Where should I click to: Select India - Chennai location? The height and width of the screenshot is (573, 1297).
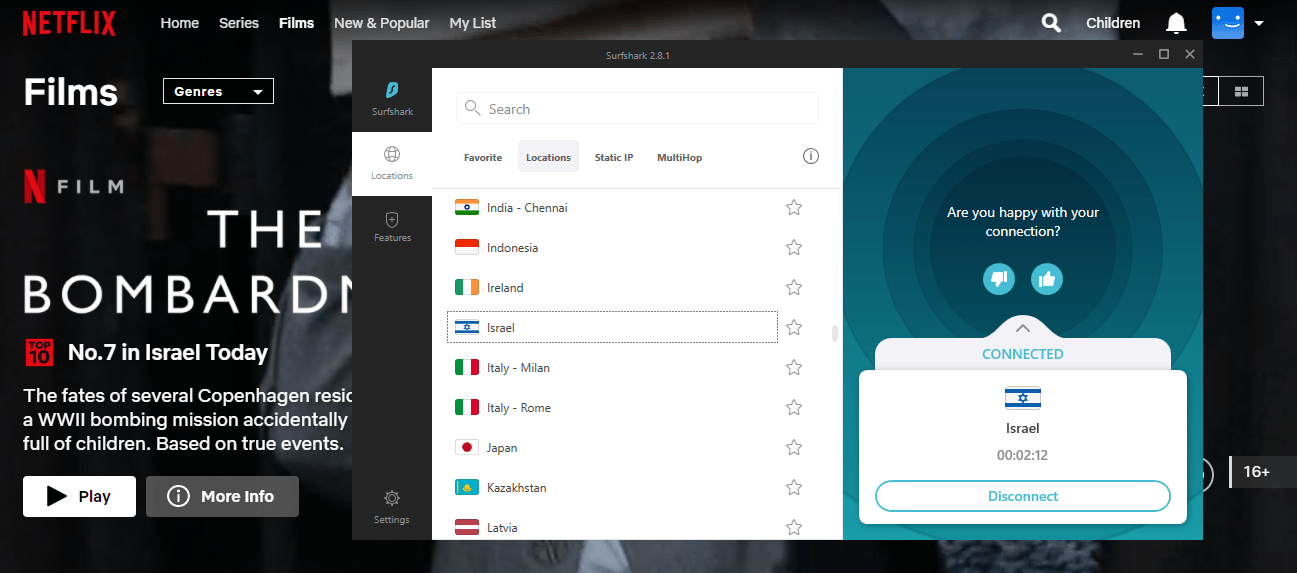click(612, 207)
